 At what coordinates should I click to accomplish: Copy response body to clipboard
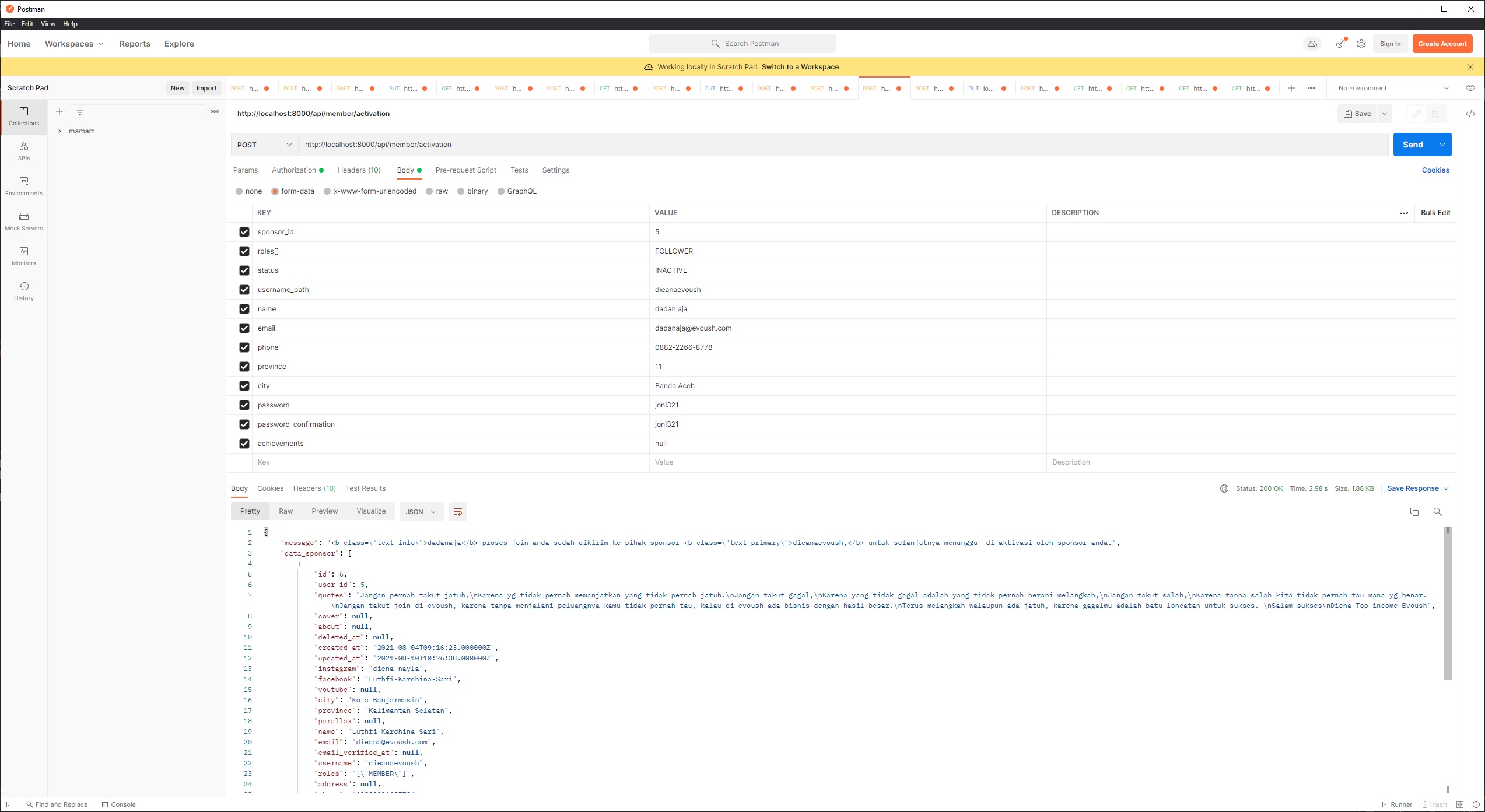click(1414, 512)
